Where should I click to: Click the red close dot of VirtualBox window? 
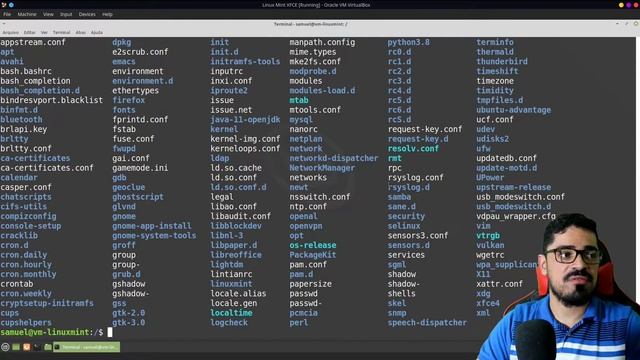point(636,5)
